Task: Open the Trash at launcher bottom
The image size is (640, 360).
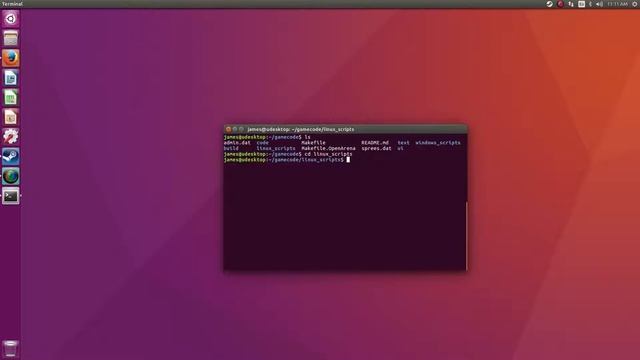Action: [x=11, y=349]
